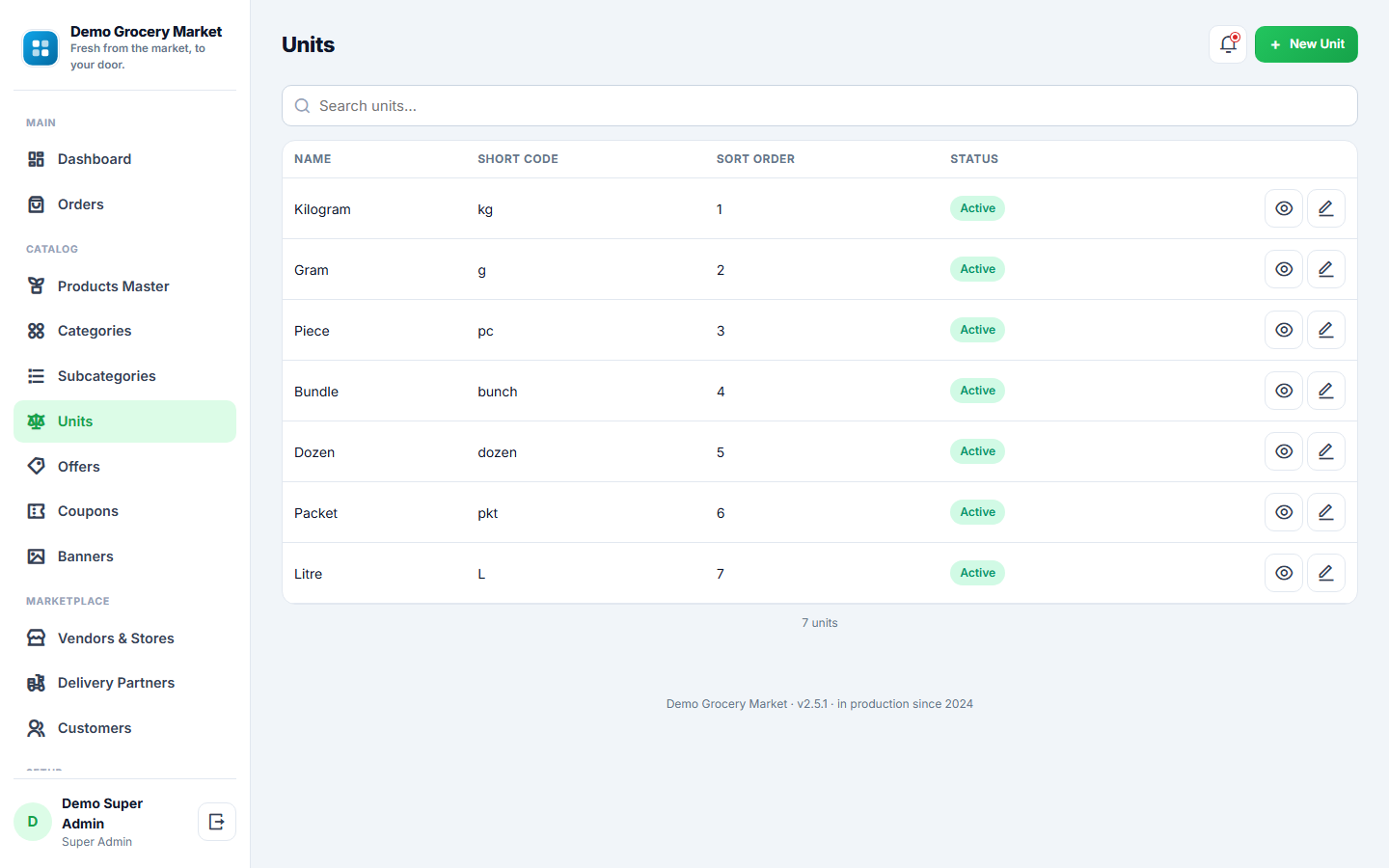Viewport: 1389px width, 868px height.
Task: Click the Demo Grocery Market logo
Action: coord(41,48)
